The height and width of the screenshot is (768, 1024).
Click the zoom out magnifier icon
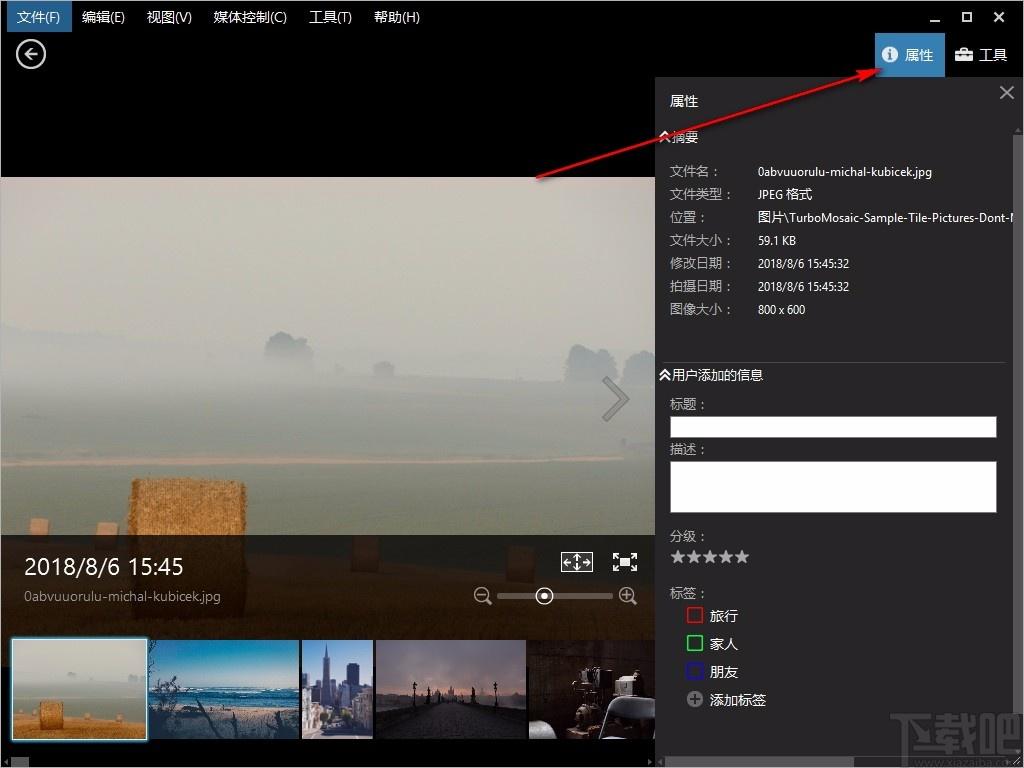[483, 596]
